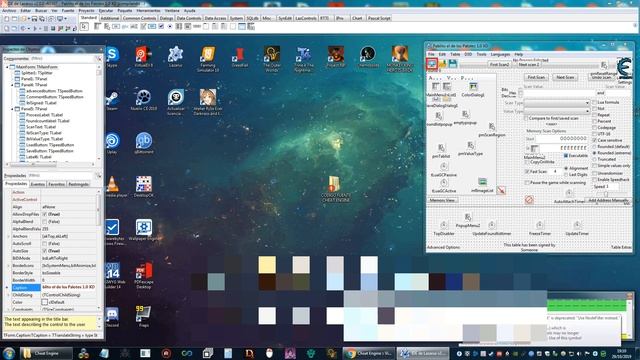Viewport: 640px width, 360px height.
Task: Click the open process icon in Cheat Engine form
Action: 432,63
